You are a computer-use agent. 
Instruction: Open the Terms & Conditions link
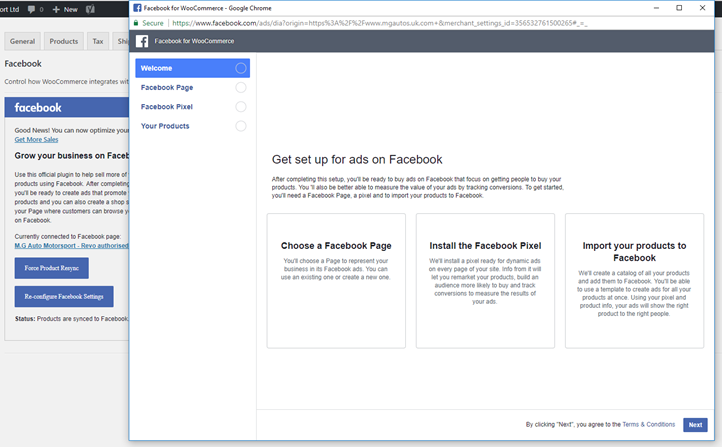click(648, 424)
